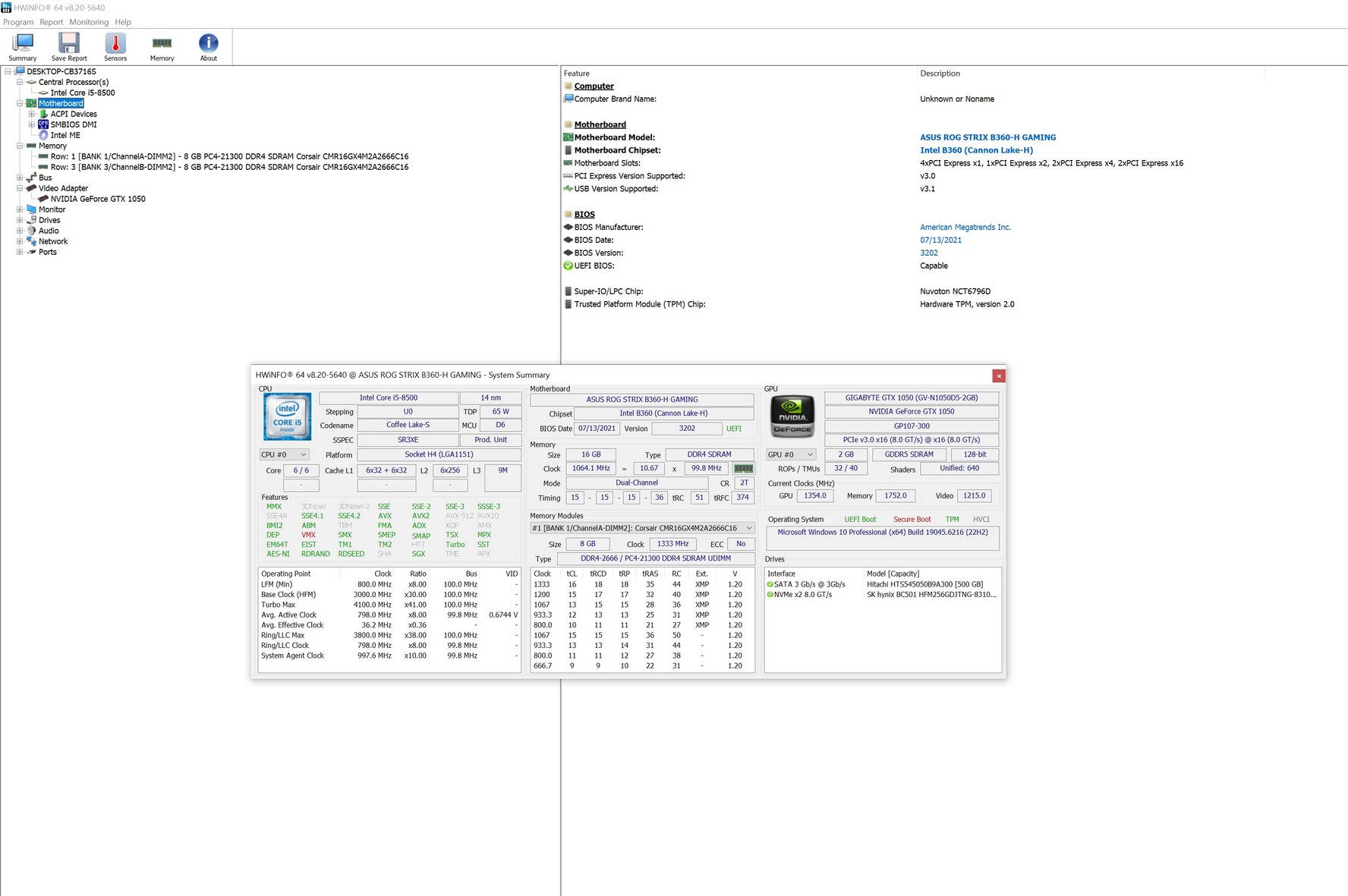This screenshot has height=896, width=1348.
Task: Open the Help menu
Action: point(123,22)
